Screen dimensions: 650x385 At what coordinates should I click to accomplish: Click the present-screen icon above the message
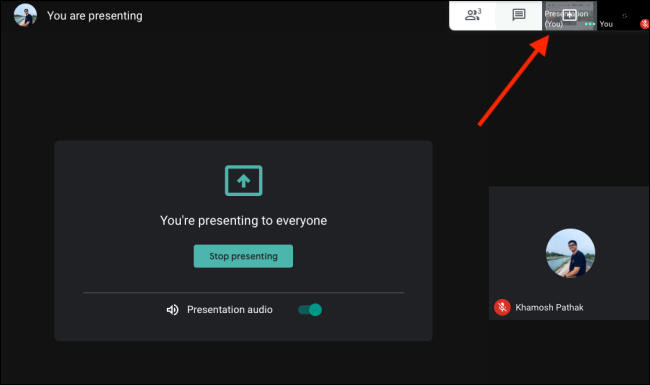click(243, 180)
